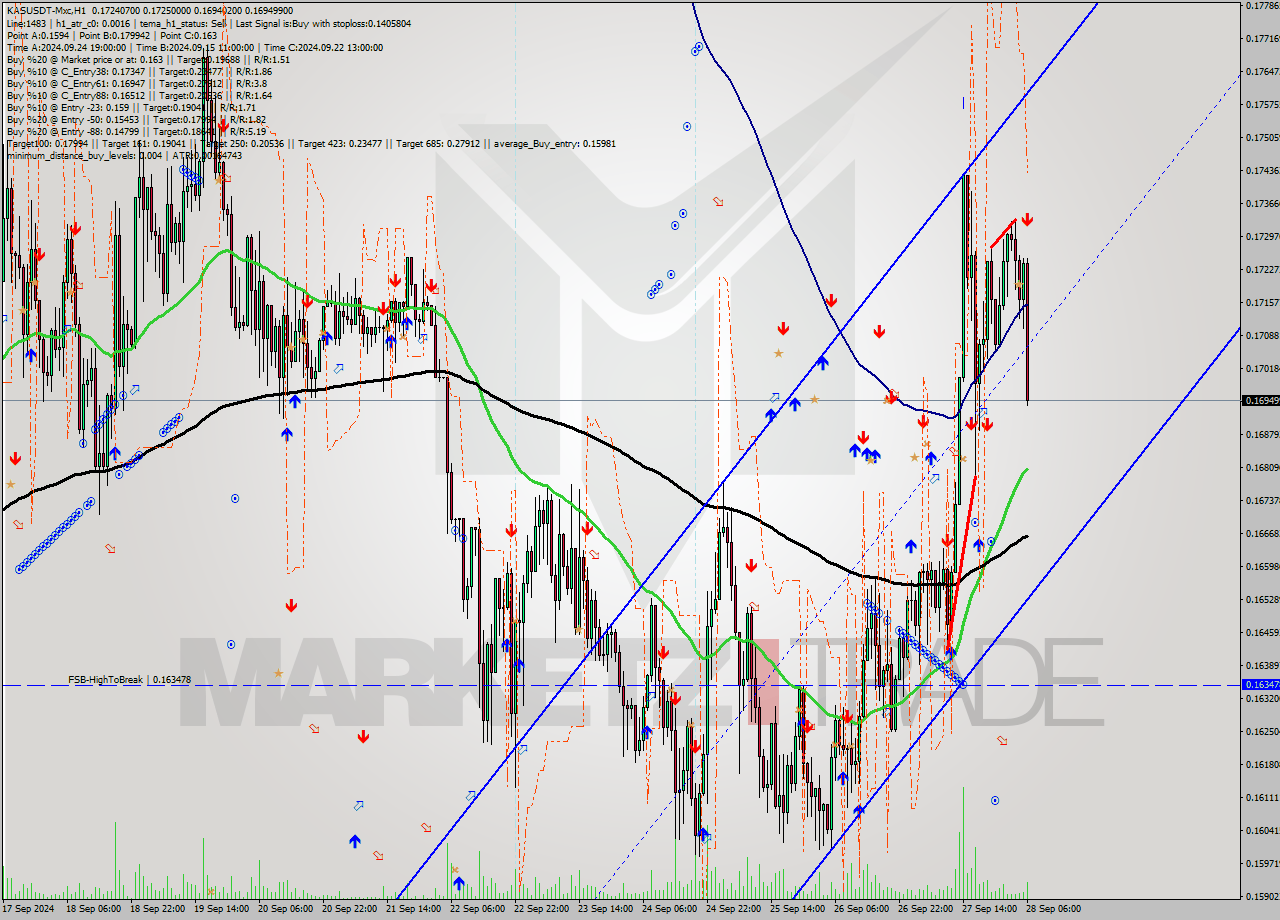Screen dimensions: 1280x920
Task: Click the FSB-HighToBreak 0.163478 level label
Action: (129, 680)
